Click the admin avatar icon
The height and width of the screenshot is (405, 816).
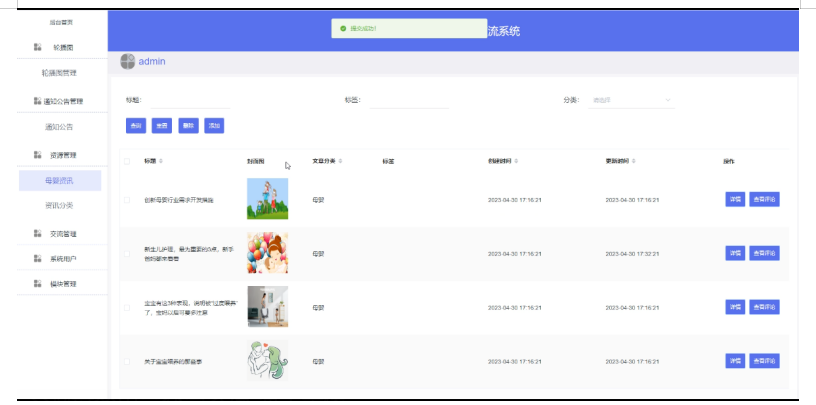click(x=128, y=61)
